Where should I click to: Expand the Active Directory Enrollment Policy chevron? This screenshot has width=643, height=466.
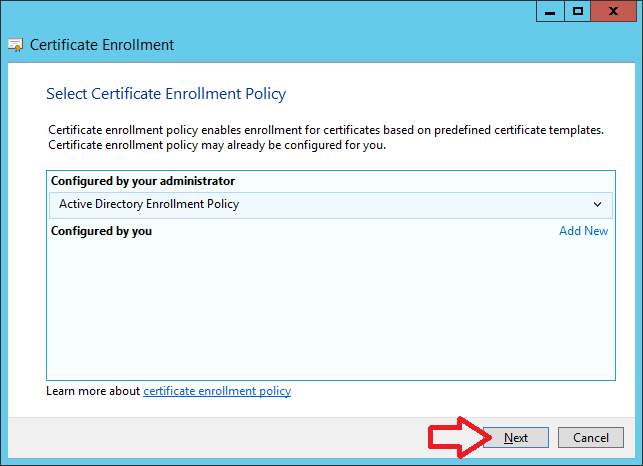[597, 204]
